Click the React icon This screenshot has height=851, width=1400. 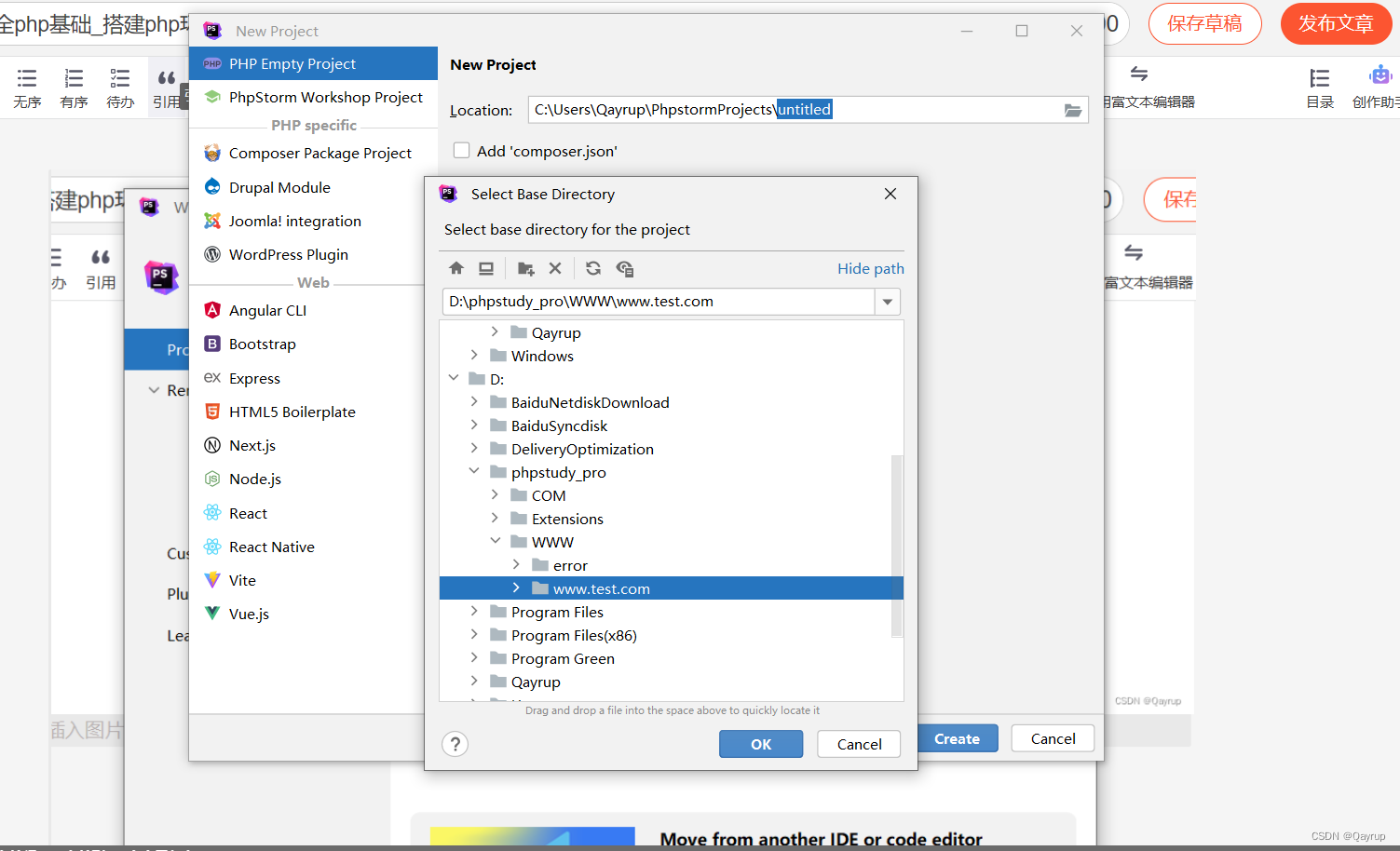[x=212, y=513]
